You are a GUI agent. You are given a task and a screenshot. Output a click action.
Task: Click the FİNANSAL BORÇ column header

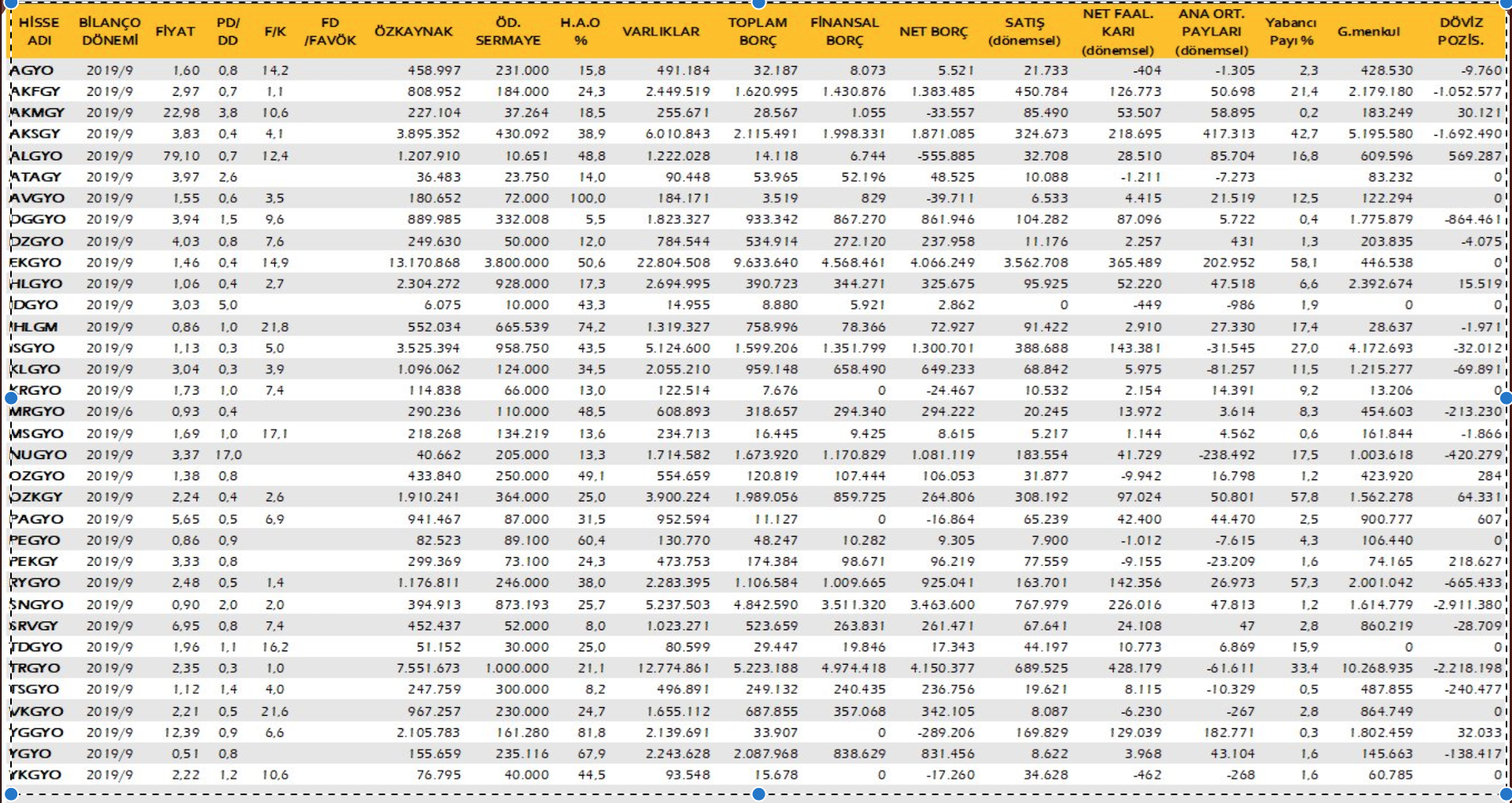click(x=845, y=31)
